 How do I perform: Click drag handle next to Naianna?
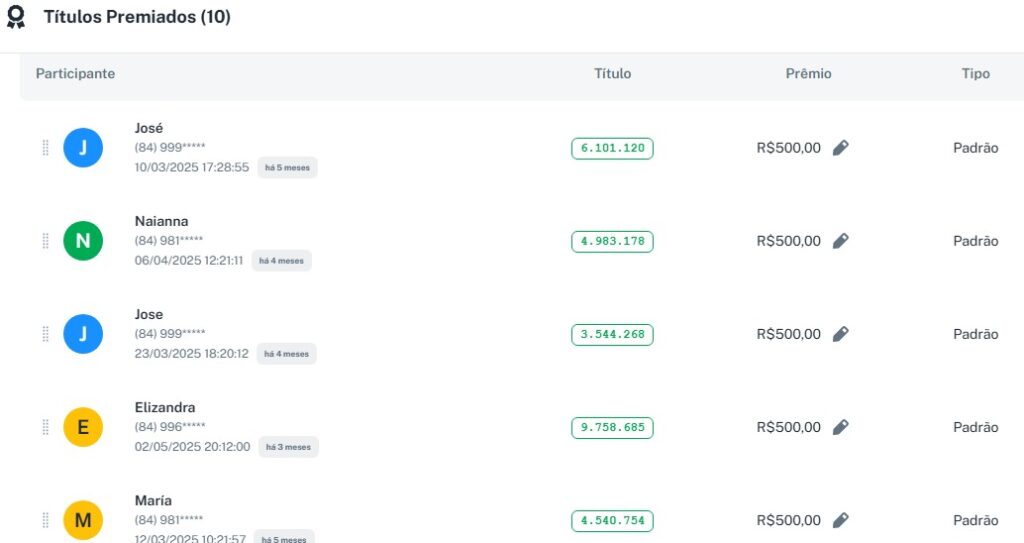[x=45, y=241]
